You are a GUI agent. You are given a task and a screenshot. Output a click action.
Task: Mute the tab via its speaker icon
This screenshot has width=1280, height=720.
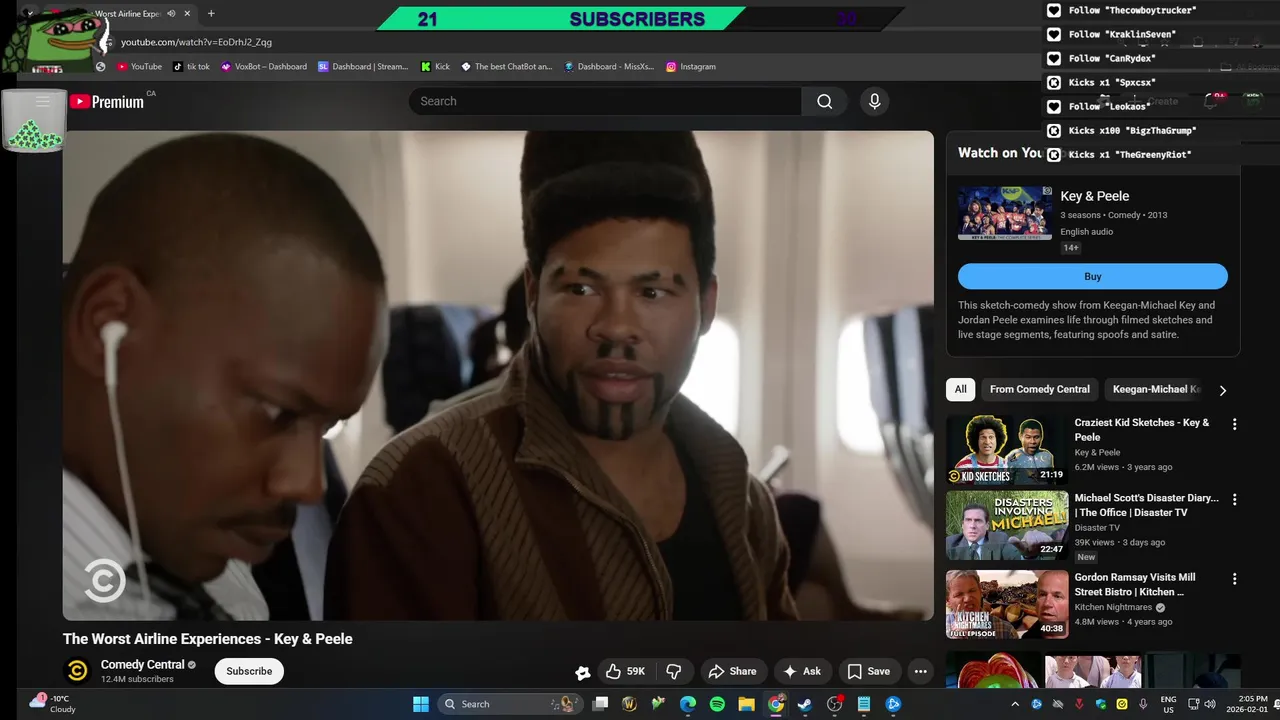tap(171, 14)
